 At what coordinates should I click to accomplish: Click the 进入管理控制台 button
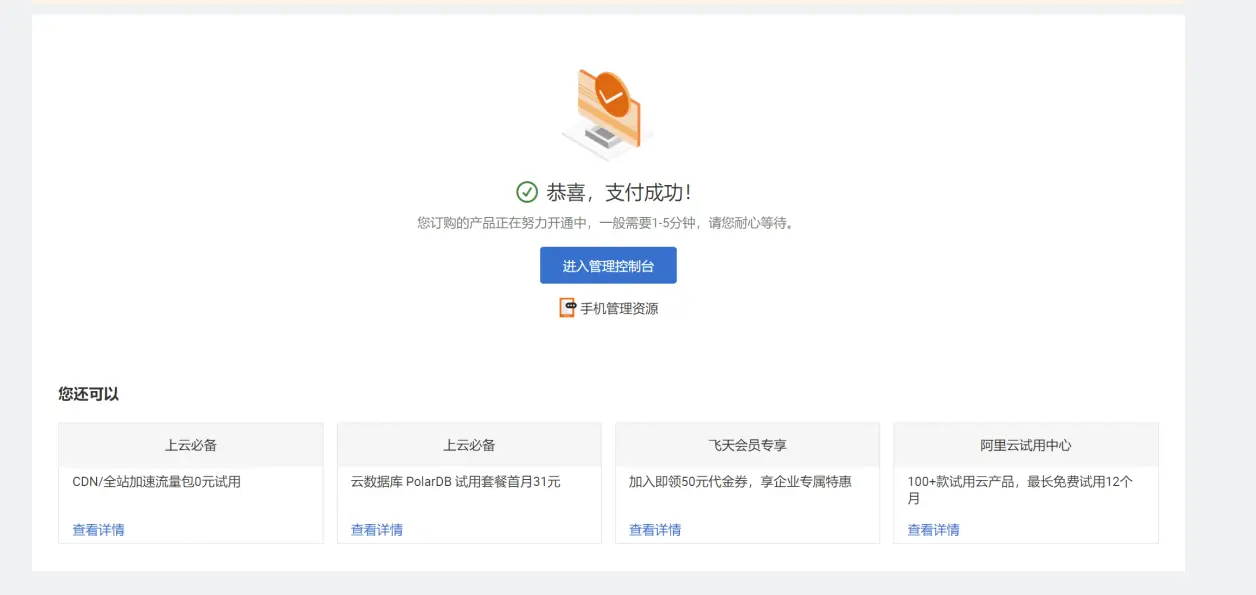[x=608, y=266]
